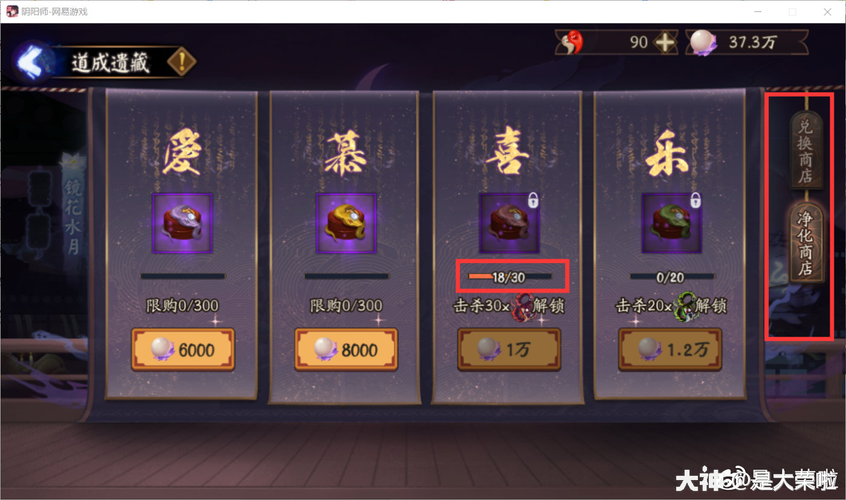Click the padlock on the 喜 item
This screenshot has height=500, width=846.
pos(533,200)
